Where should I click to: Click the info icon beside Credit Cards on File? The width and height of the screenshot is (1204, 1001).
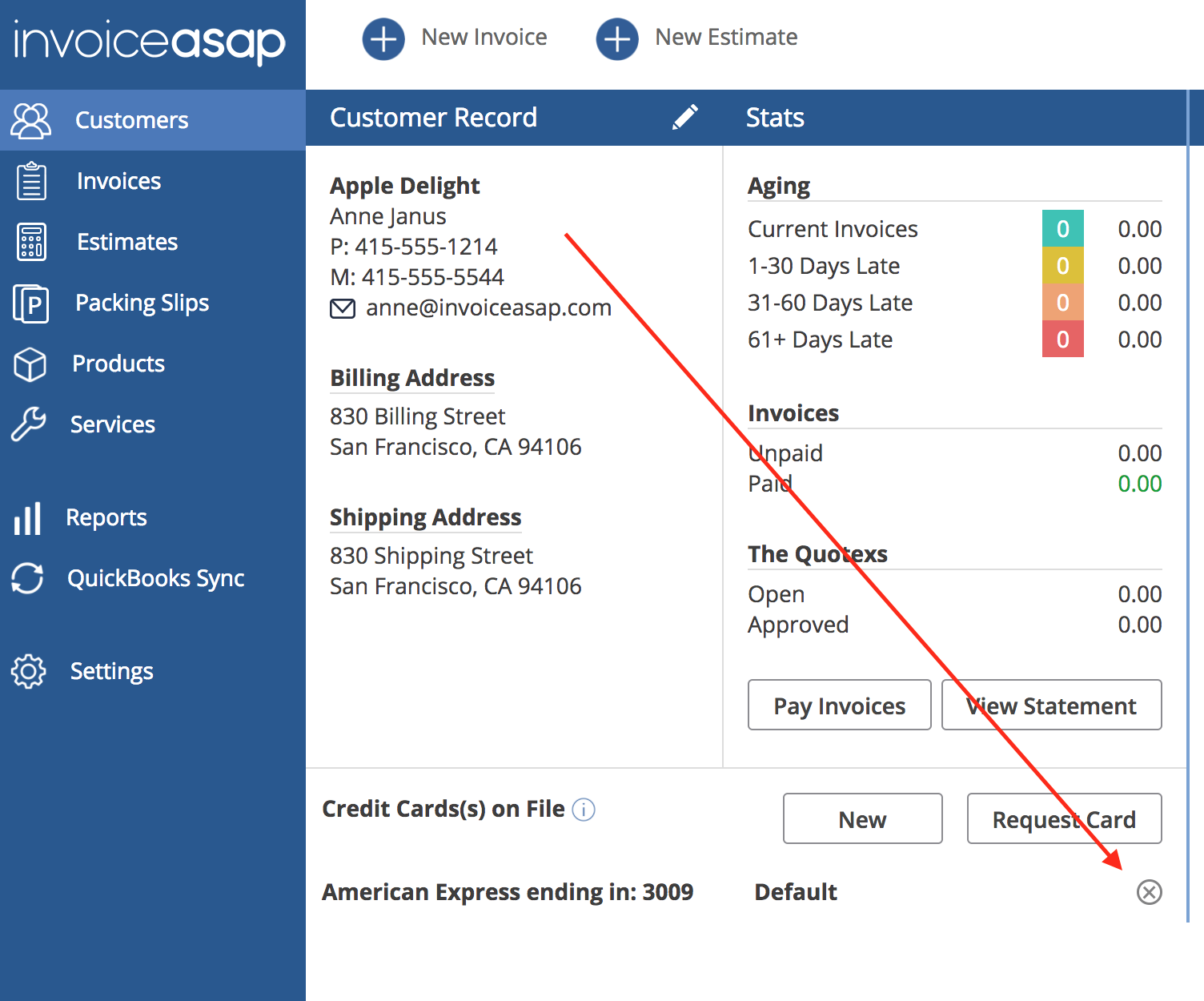coord(584,810)
